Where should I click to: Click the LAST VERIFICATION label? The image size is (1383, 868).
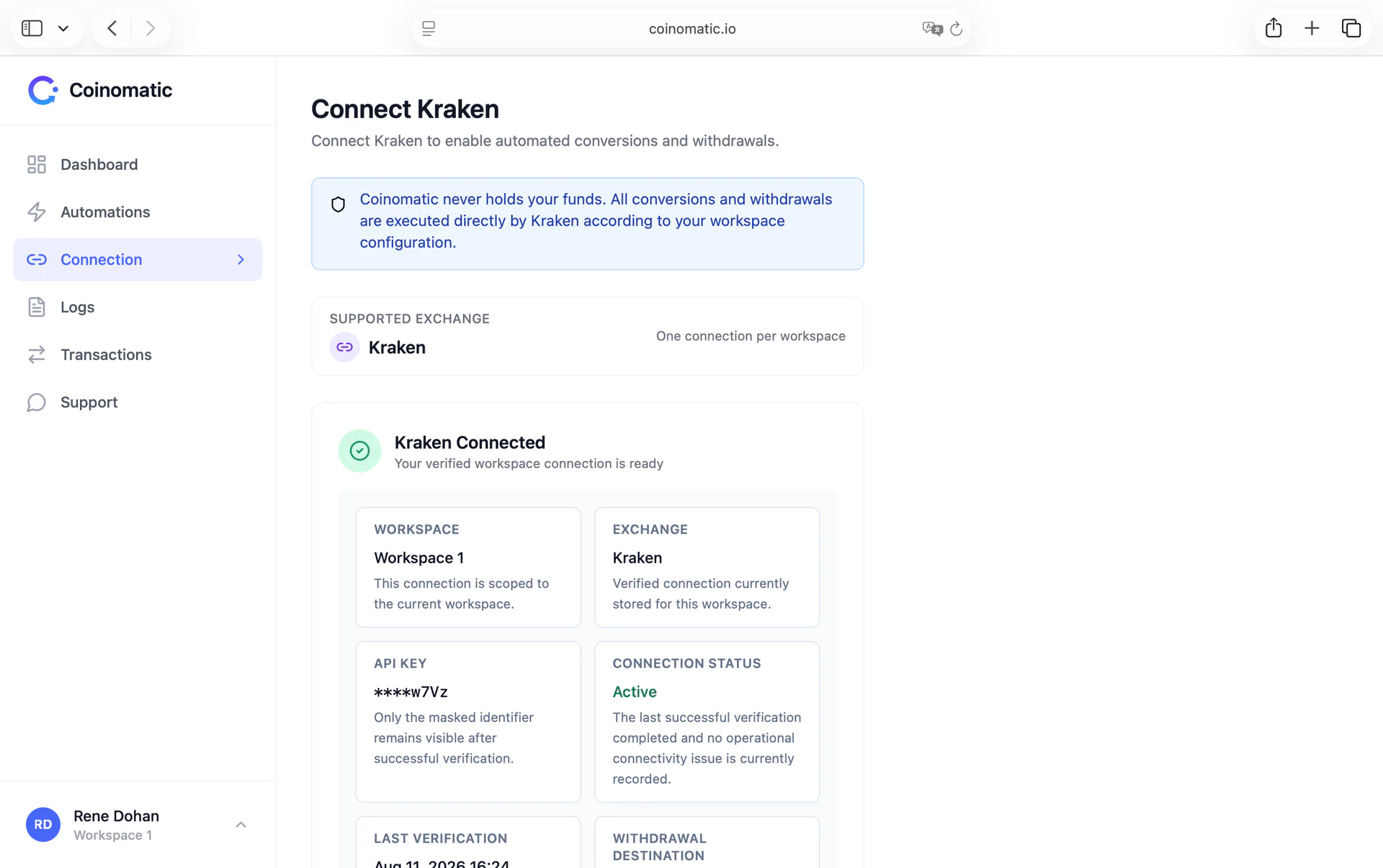440,838
